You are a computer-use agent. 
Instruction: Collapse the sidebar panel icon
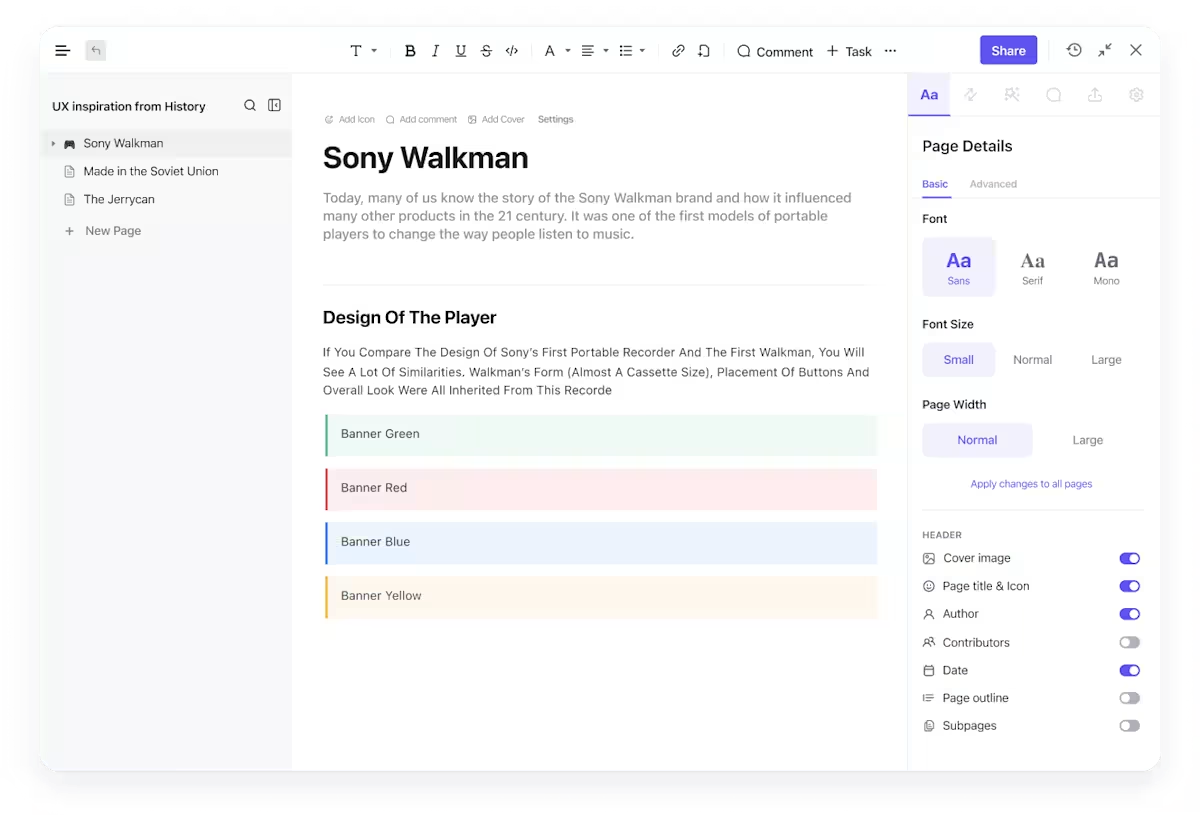(274, 105)
